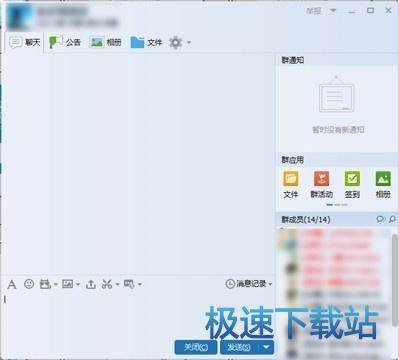
Task: Click the member list scrollbar
Action: (x=395, y=280)
